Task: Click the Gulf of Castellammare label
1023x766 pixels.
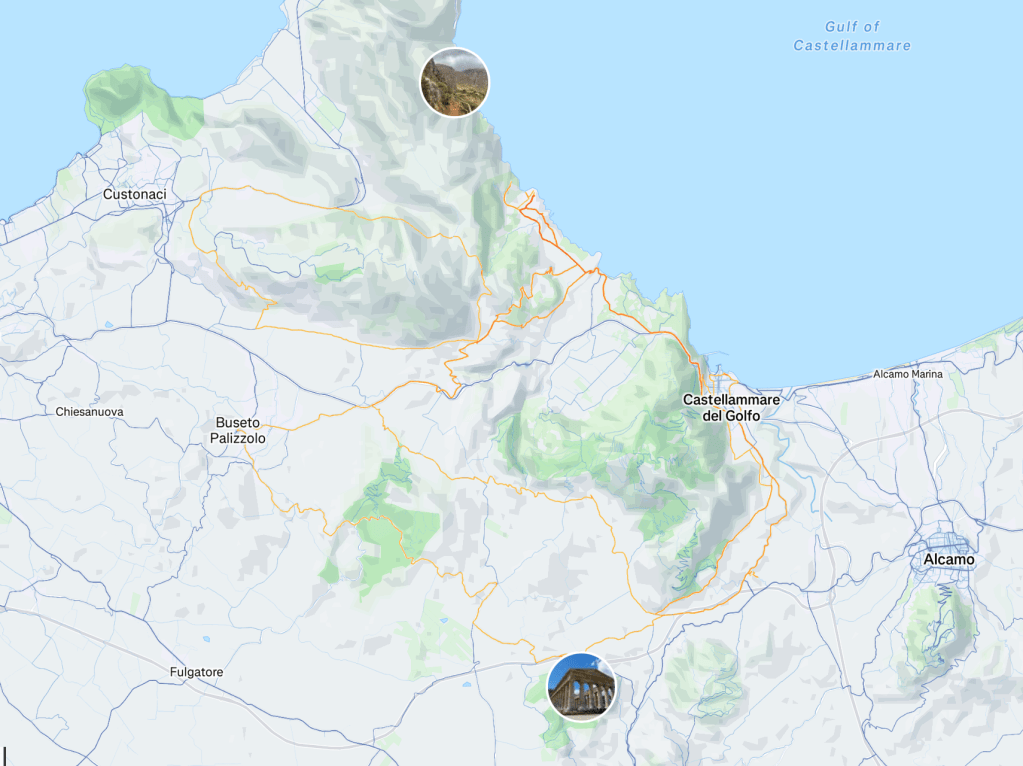Action: pyautogui.click(x=852, y=36)
